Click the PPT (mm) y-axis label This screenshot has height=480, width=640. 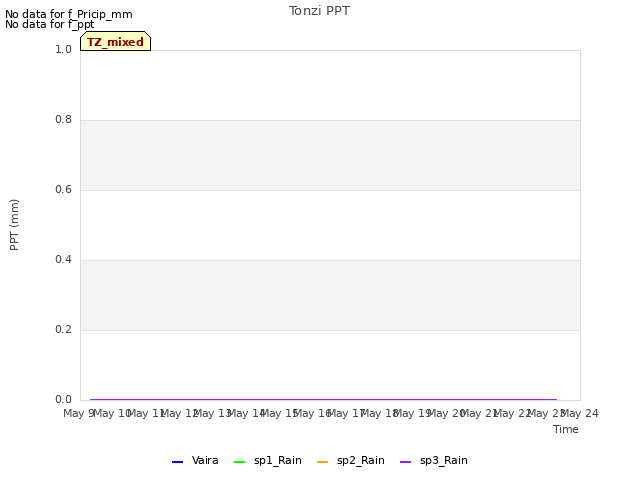pyautogui.click(x=14, y=225)
